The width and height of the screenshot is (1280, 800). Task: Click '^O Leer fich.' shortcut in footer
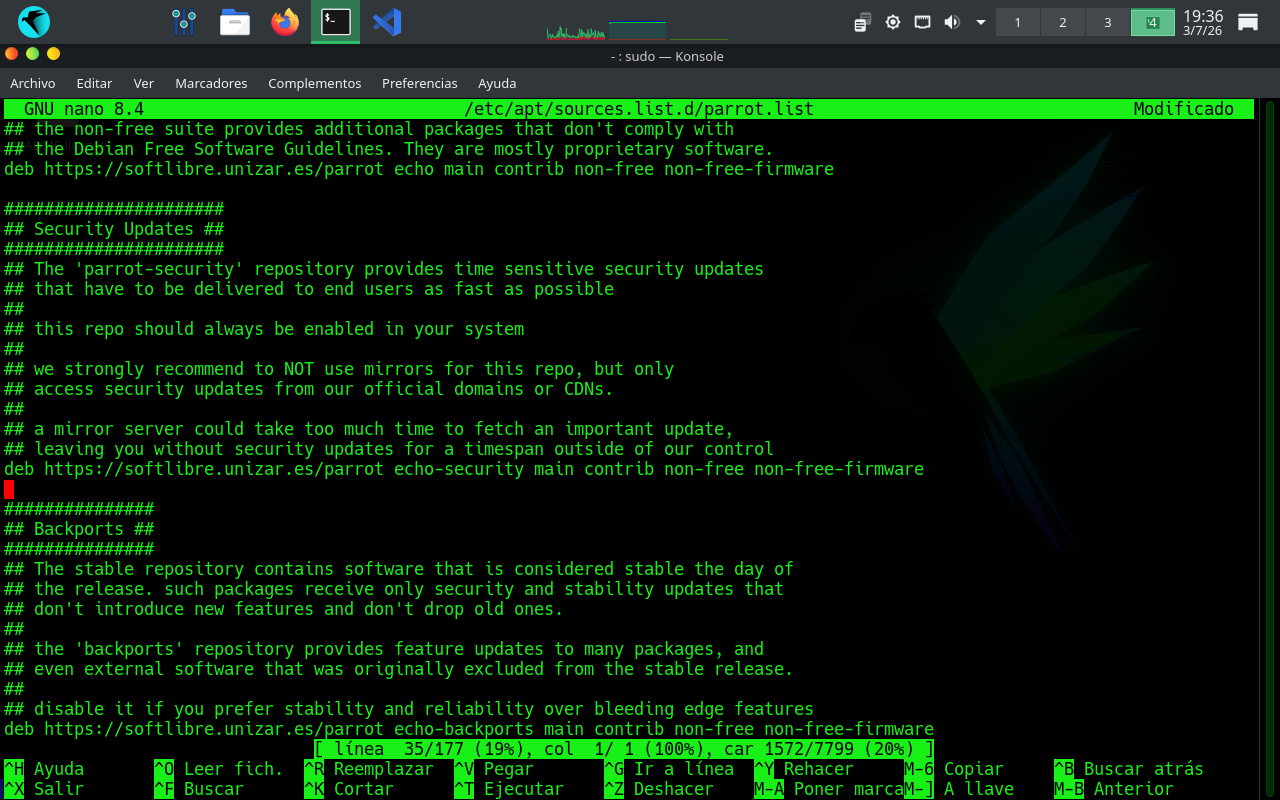[219, 769]
